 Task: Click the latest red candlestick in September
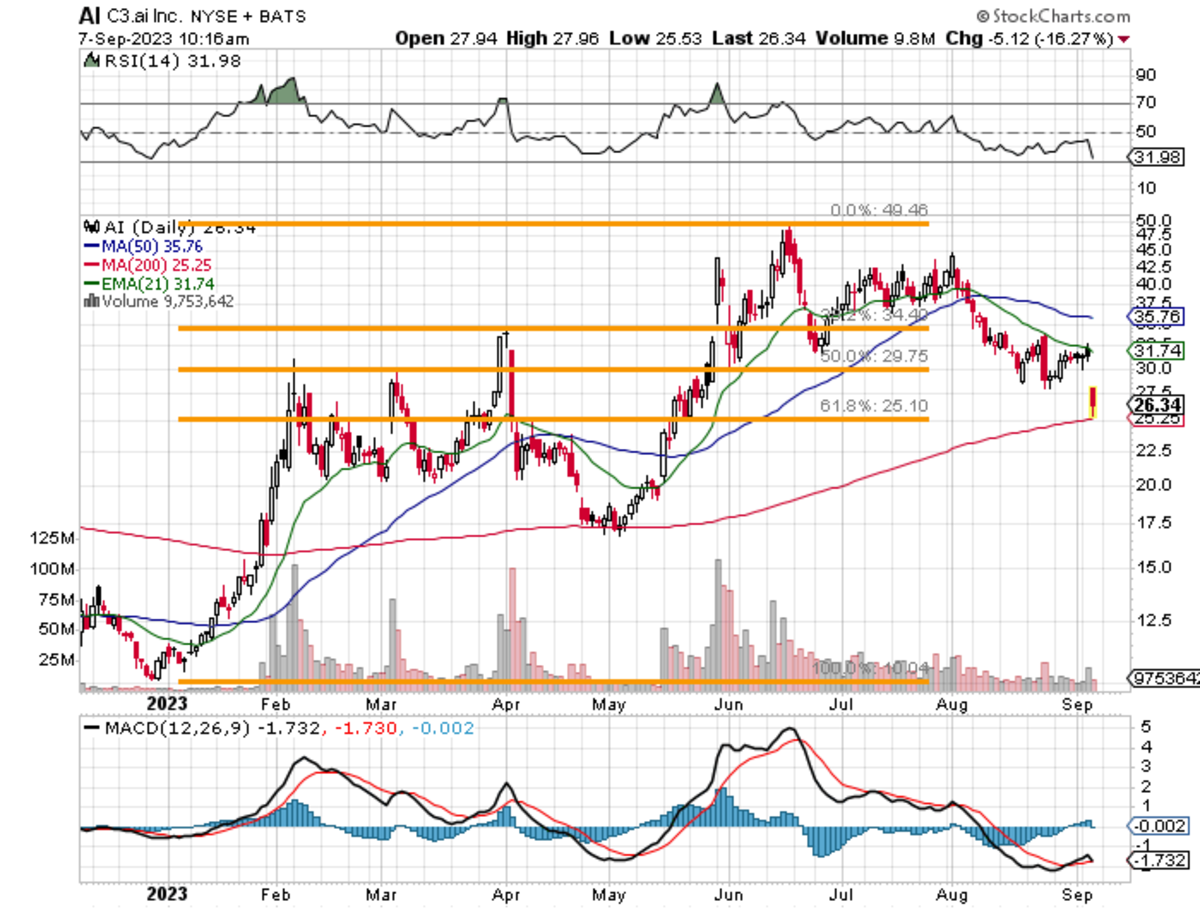click(1095, 402)
